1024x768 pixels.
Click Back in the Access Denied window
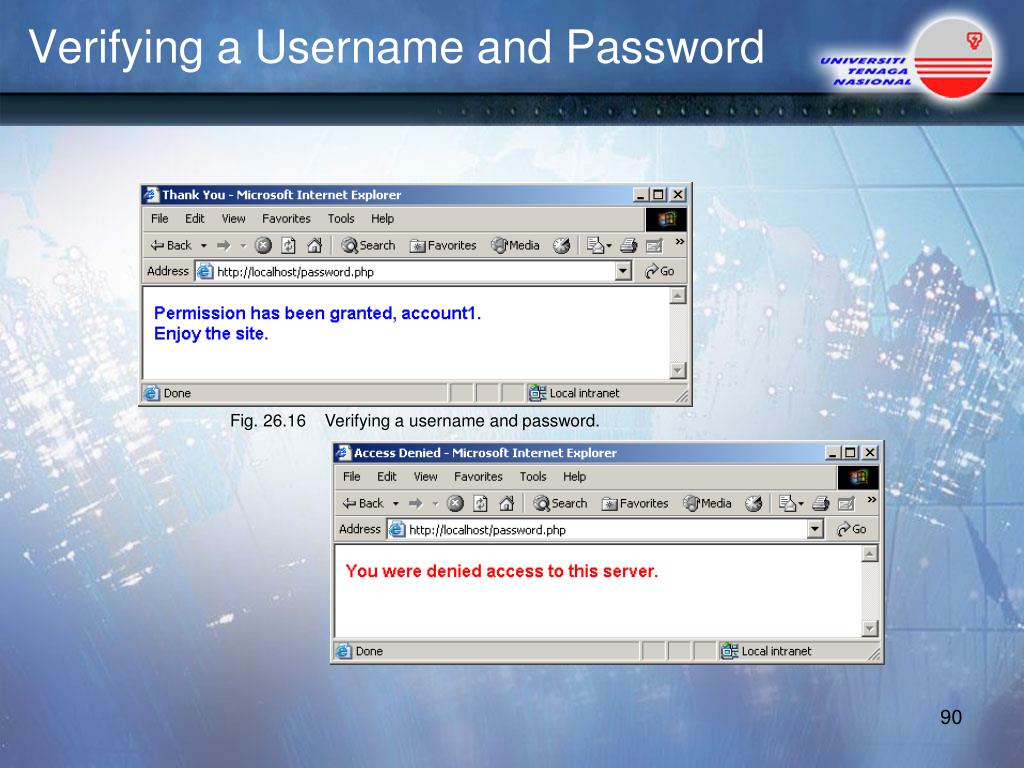[x=362, y=504]
